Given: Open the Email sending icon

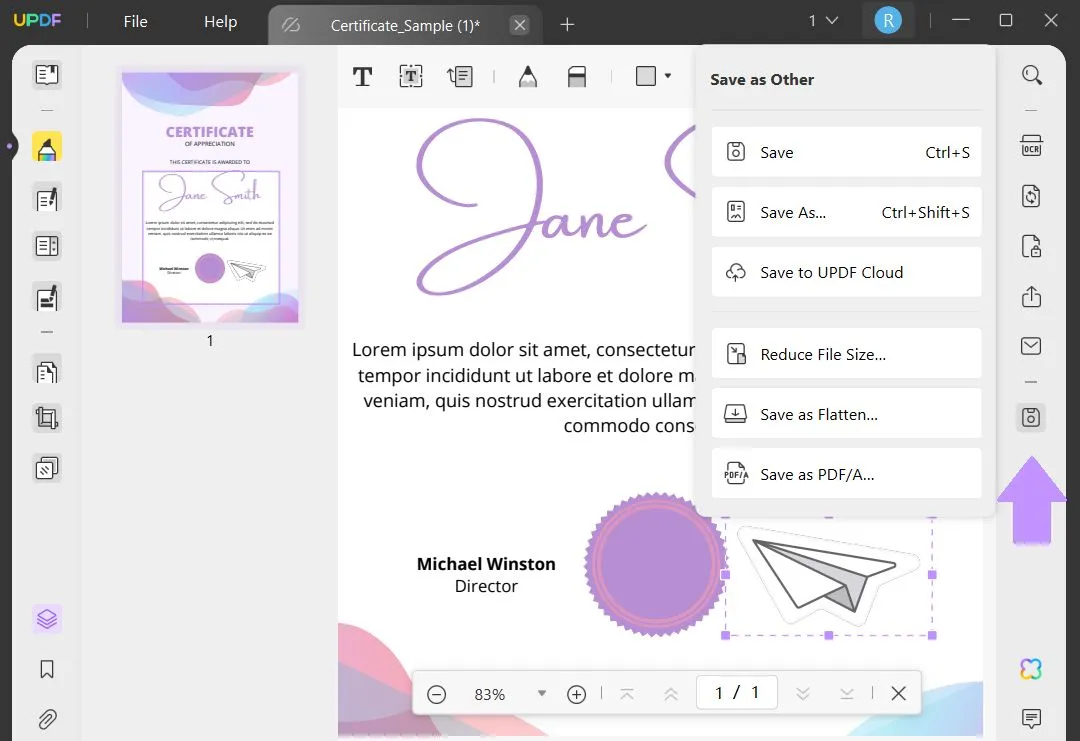Looking at the screenshot, I should pyautogui.click(x=1031, y=345).
